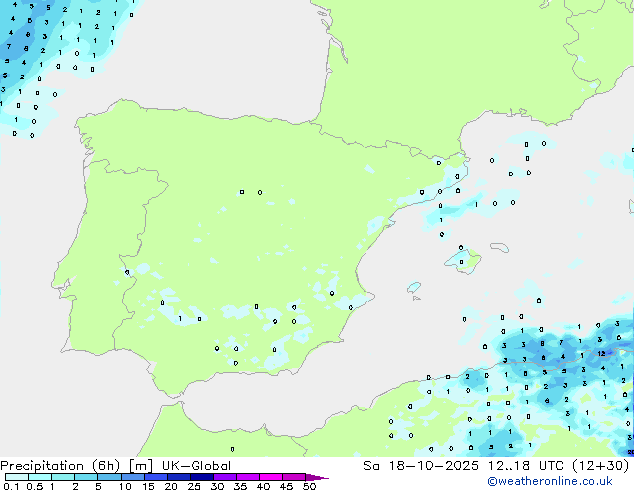Image resolution: width=634 pixels, height=490 pixels.
Task: Click the Menorca island outline
Action: (500, 247)
